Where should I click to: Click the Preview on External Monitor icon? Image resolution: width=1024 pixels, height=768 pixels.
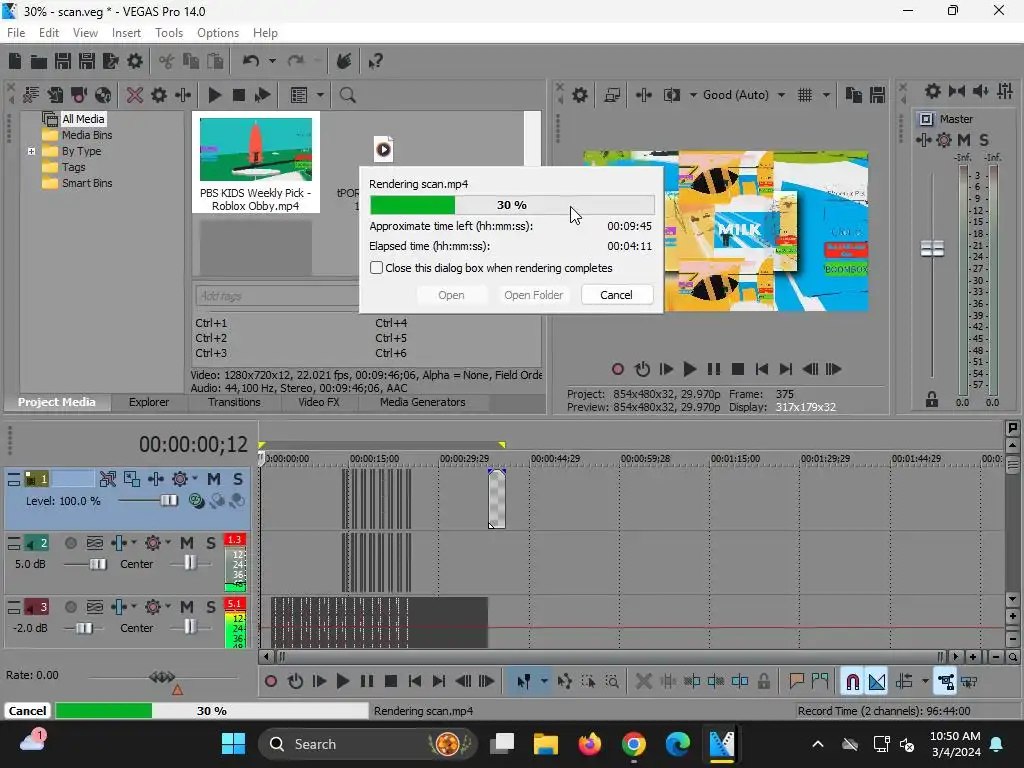point(612,95)
